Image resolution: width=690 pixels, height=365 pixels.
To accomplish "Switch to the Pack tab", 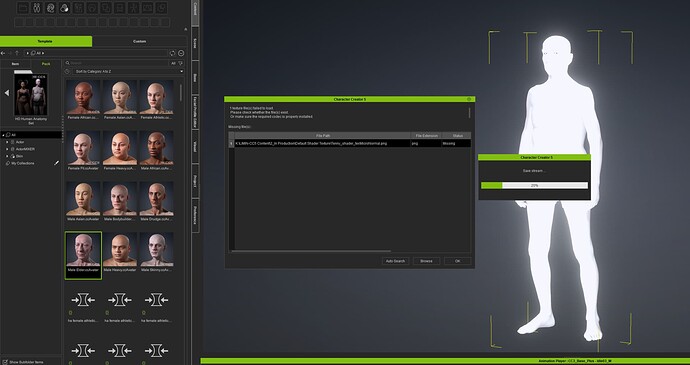I will tap(46, 64).
